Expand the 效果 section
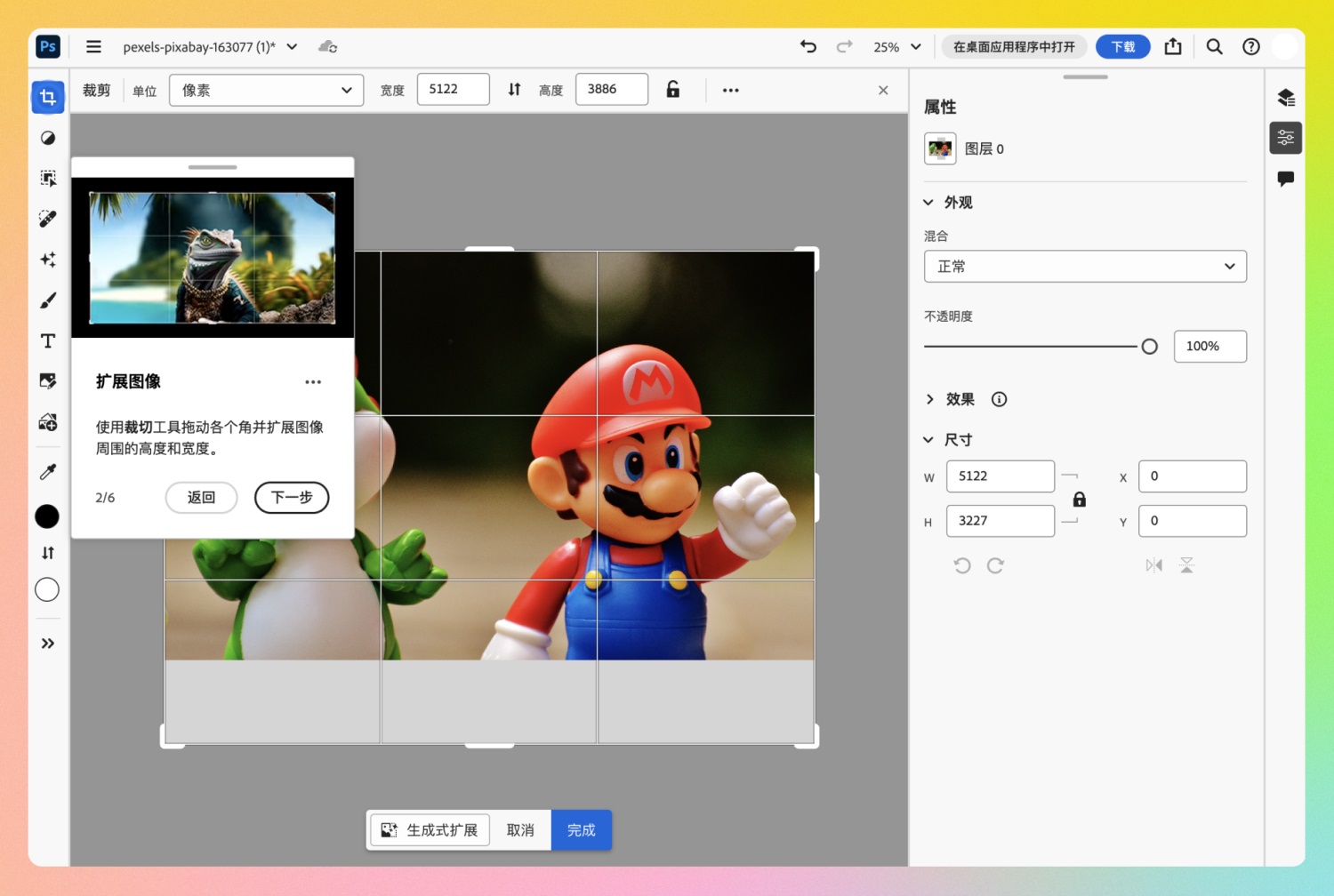This screenshot has height=896, width=1334. (x=929, y=399)
